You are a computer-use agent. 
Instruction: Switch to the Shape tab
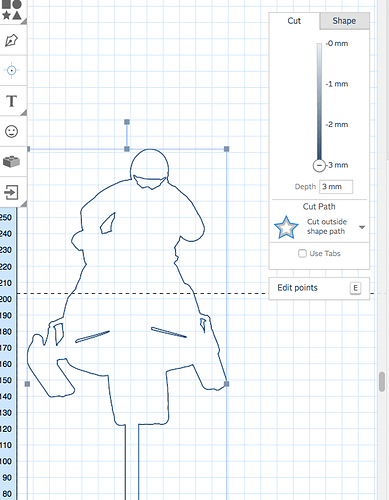point(344,21)
